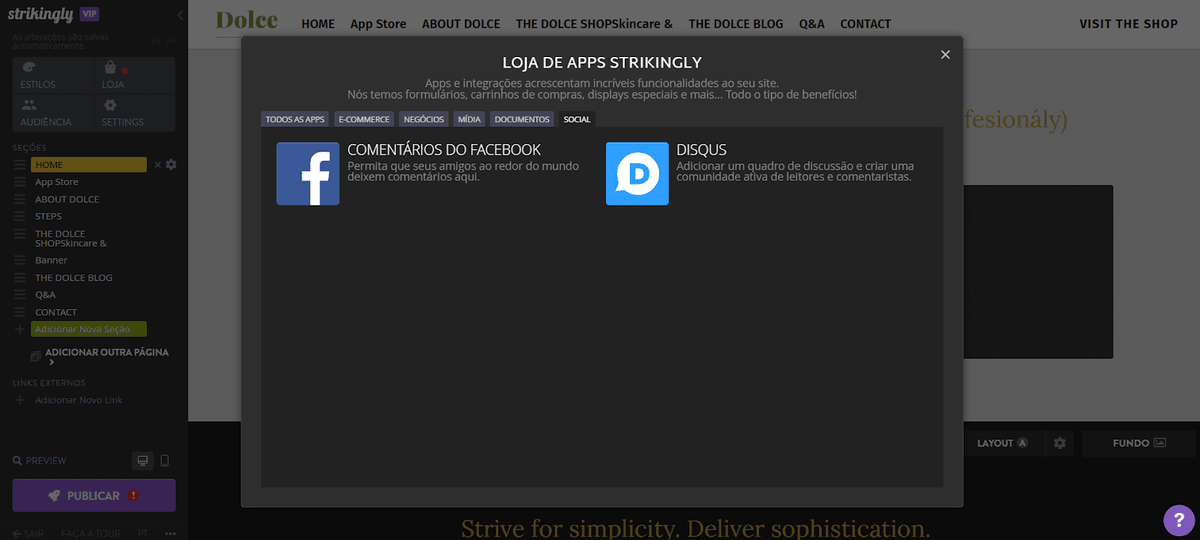Open the Todos as Apps tab
This screenshot has height=540, width=1200.
[x=295, y=119]
